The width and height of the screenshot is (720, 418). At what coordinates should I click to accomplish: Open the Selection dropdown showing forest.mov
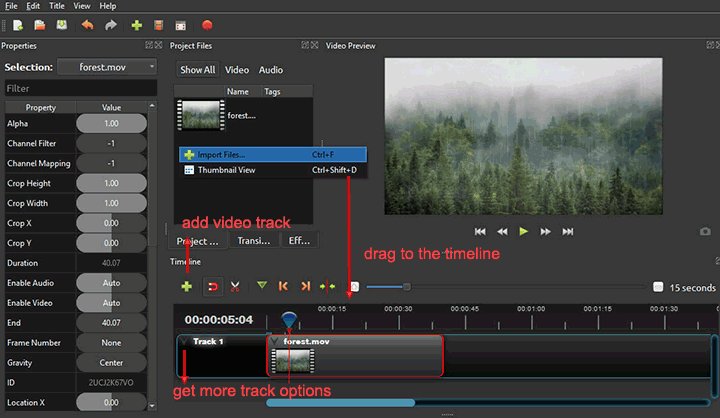point(106,67)
